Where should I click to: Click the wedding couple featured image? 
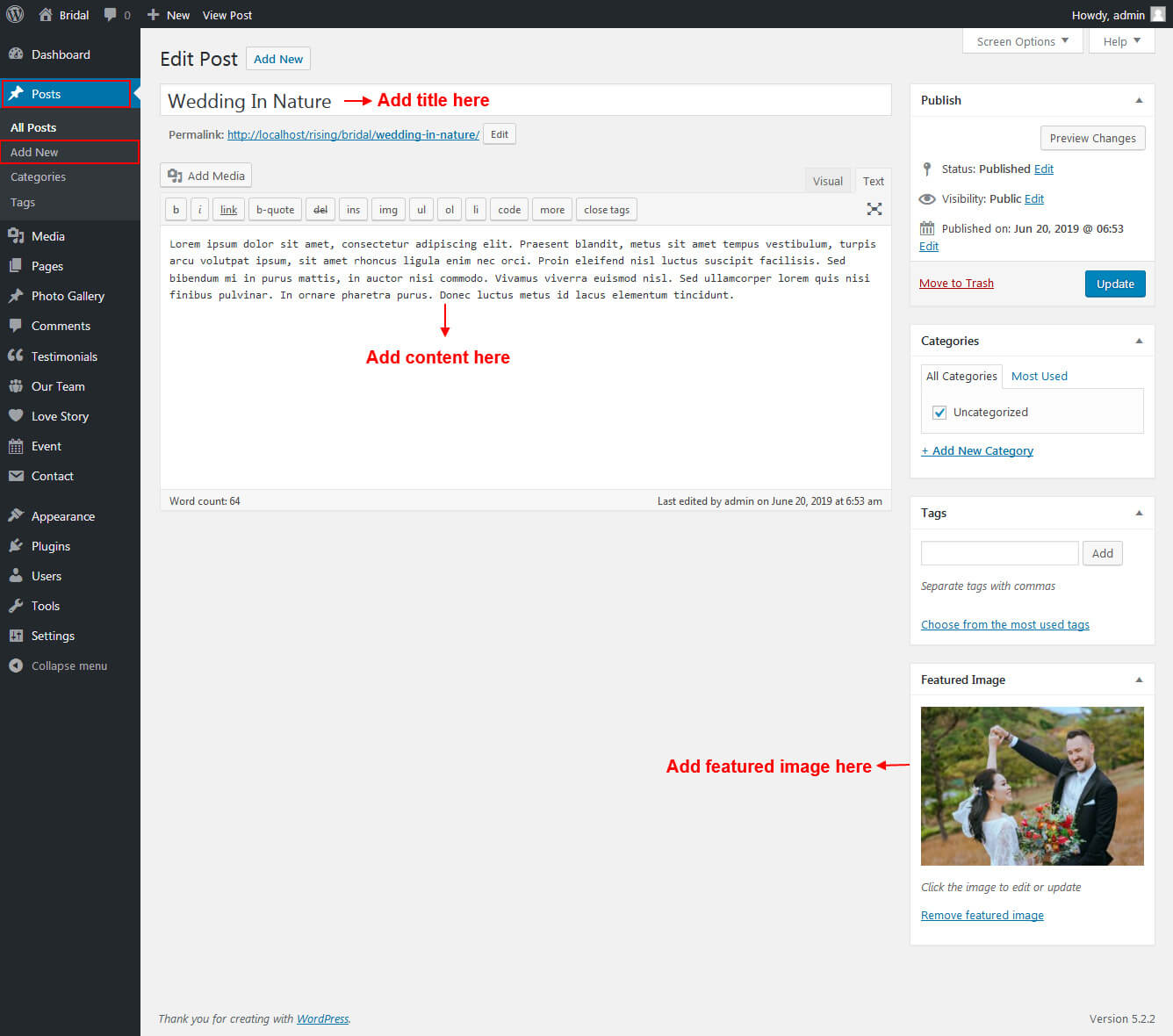[x=1032, y=786]
